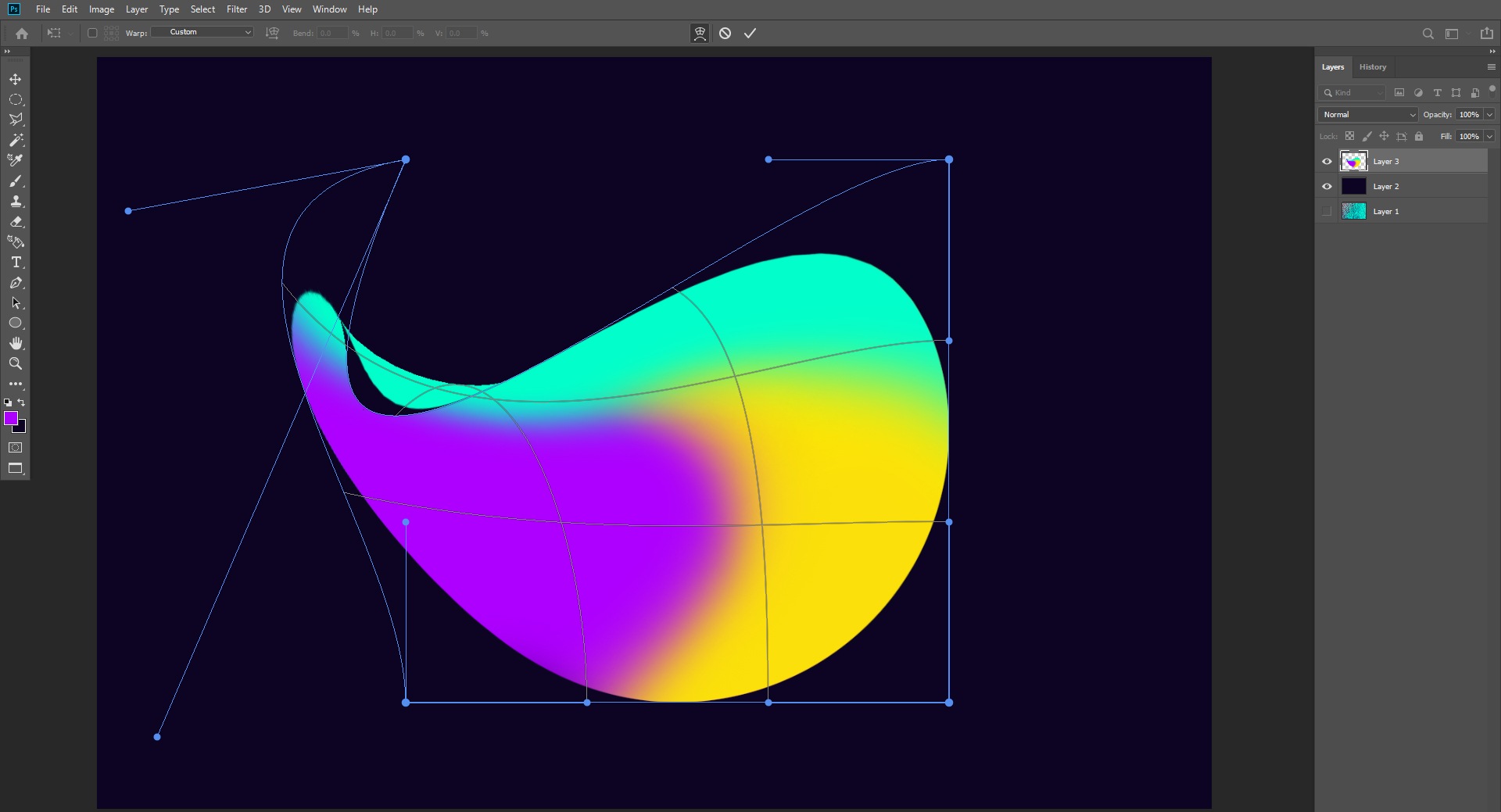Expand the Opacity percentage dropdown
This screenshot has height=812, width=1501.
pyautogui.click(x=1488, y=114)
